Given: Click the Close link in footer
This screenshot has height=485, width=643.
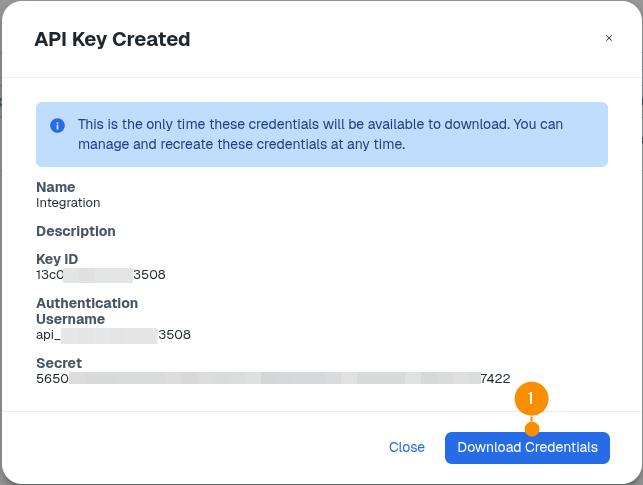Looking at the screenshot, I should click(407, 447).
